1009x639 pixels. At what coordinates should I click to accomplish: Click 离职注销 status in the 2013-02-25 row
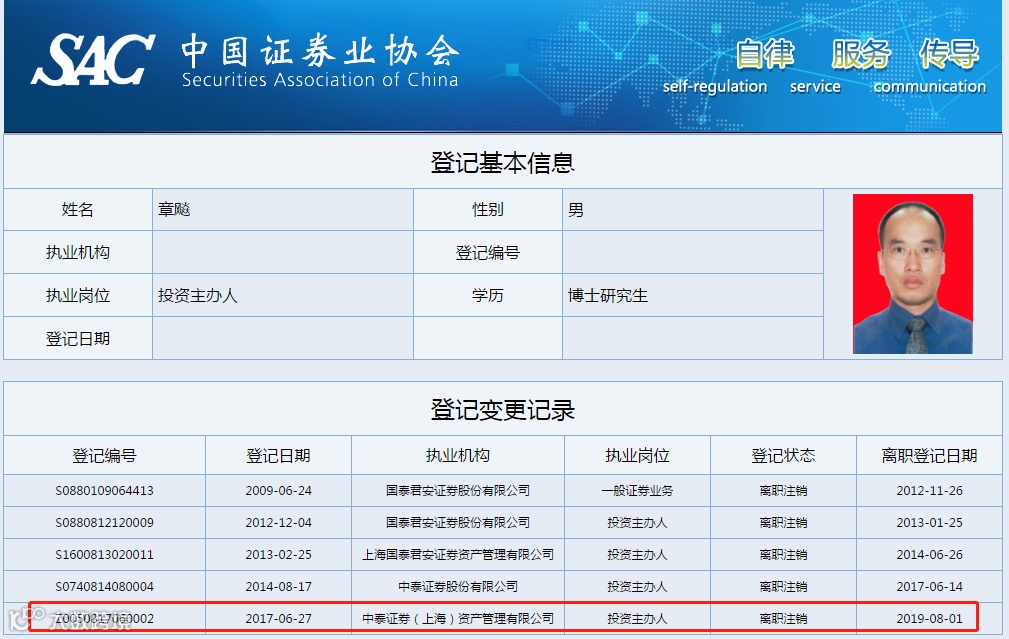point(783,555)
